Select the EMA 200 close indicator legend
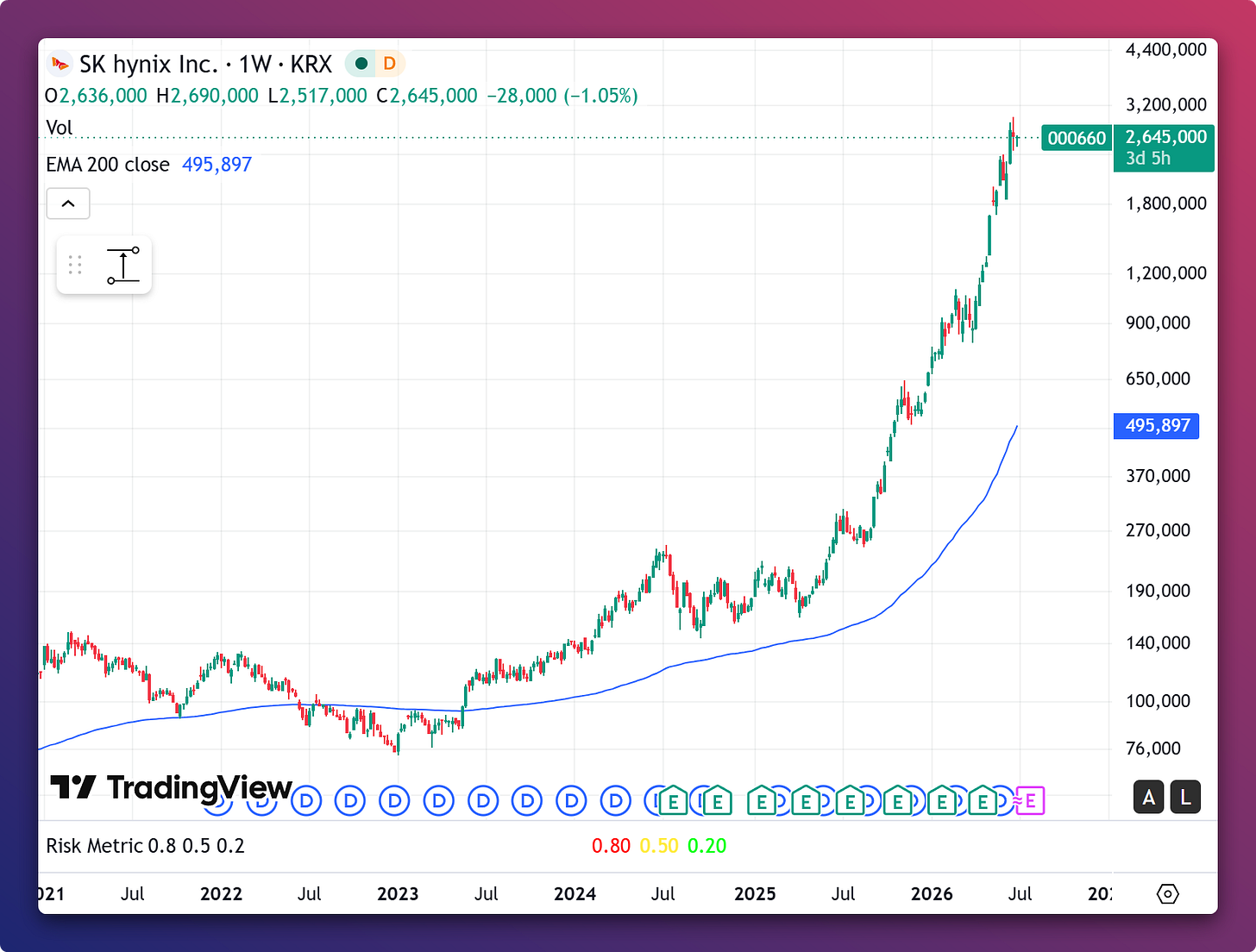1256x952 pixels. [x=108, y=165]
